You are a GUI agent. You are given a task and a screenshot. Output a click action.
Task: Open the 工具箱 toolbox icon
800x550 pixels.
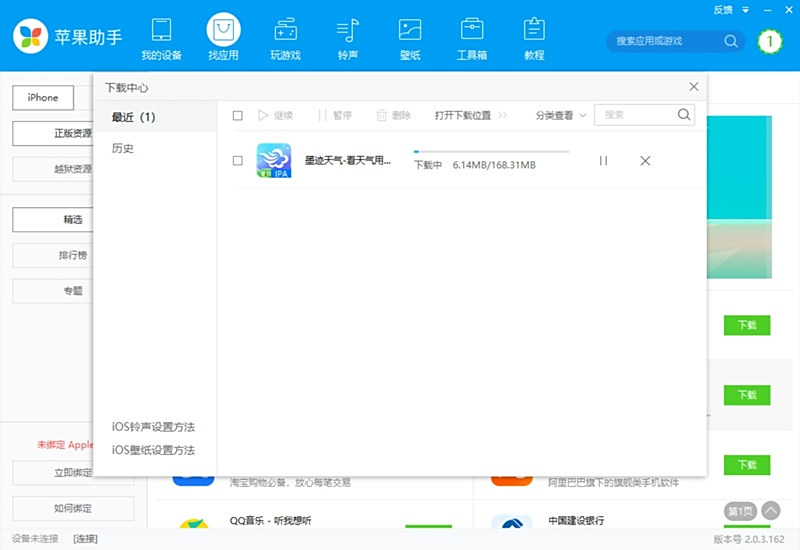(x=472, y=30)
